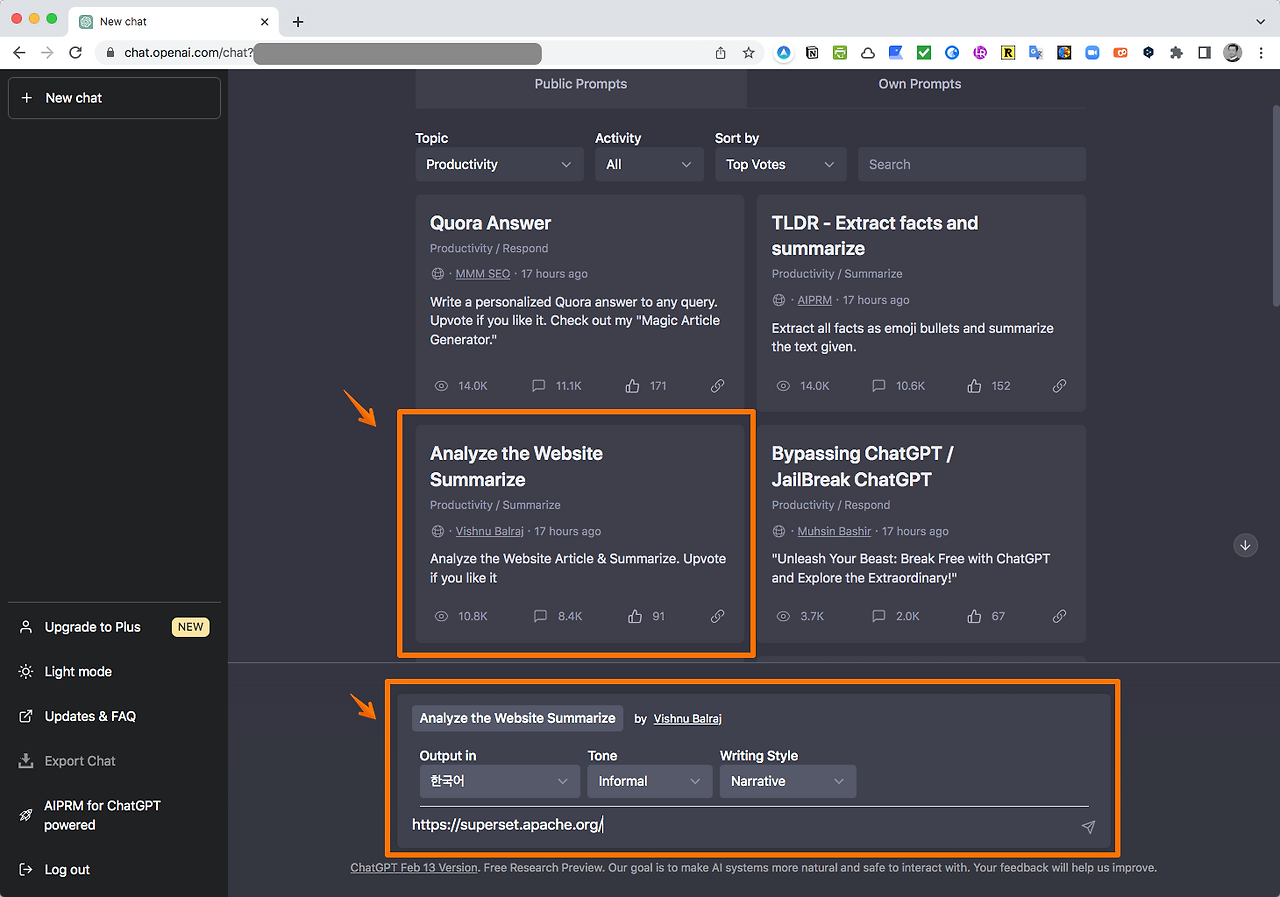Copy link of Analyze the Website Summarize card
This screenshot has height=897, width=1280.
pyautogui.click(x=717, y=616)
